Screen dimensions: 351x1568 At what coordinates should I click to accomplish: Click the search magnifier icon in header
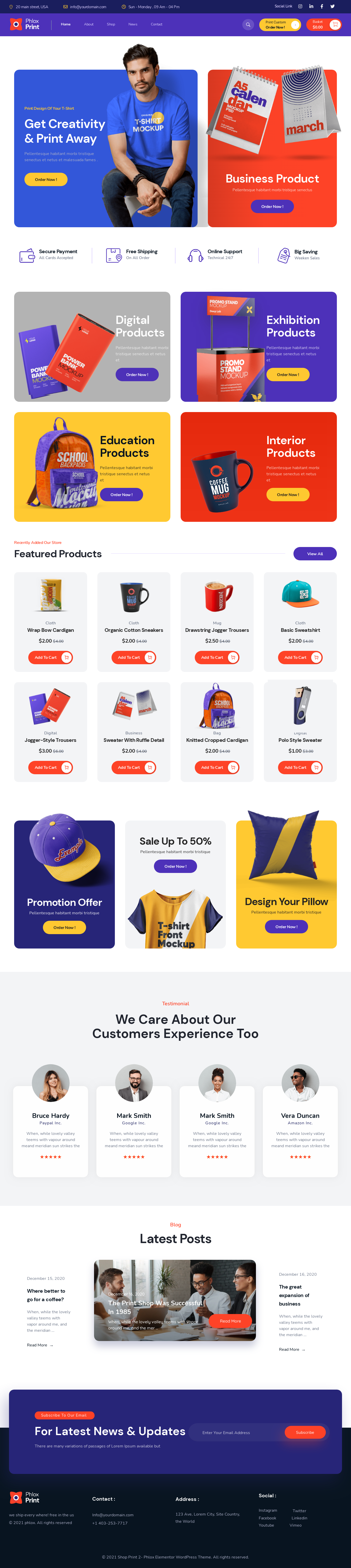point(248,24)
